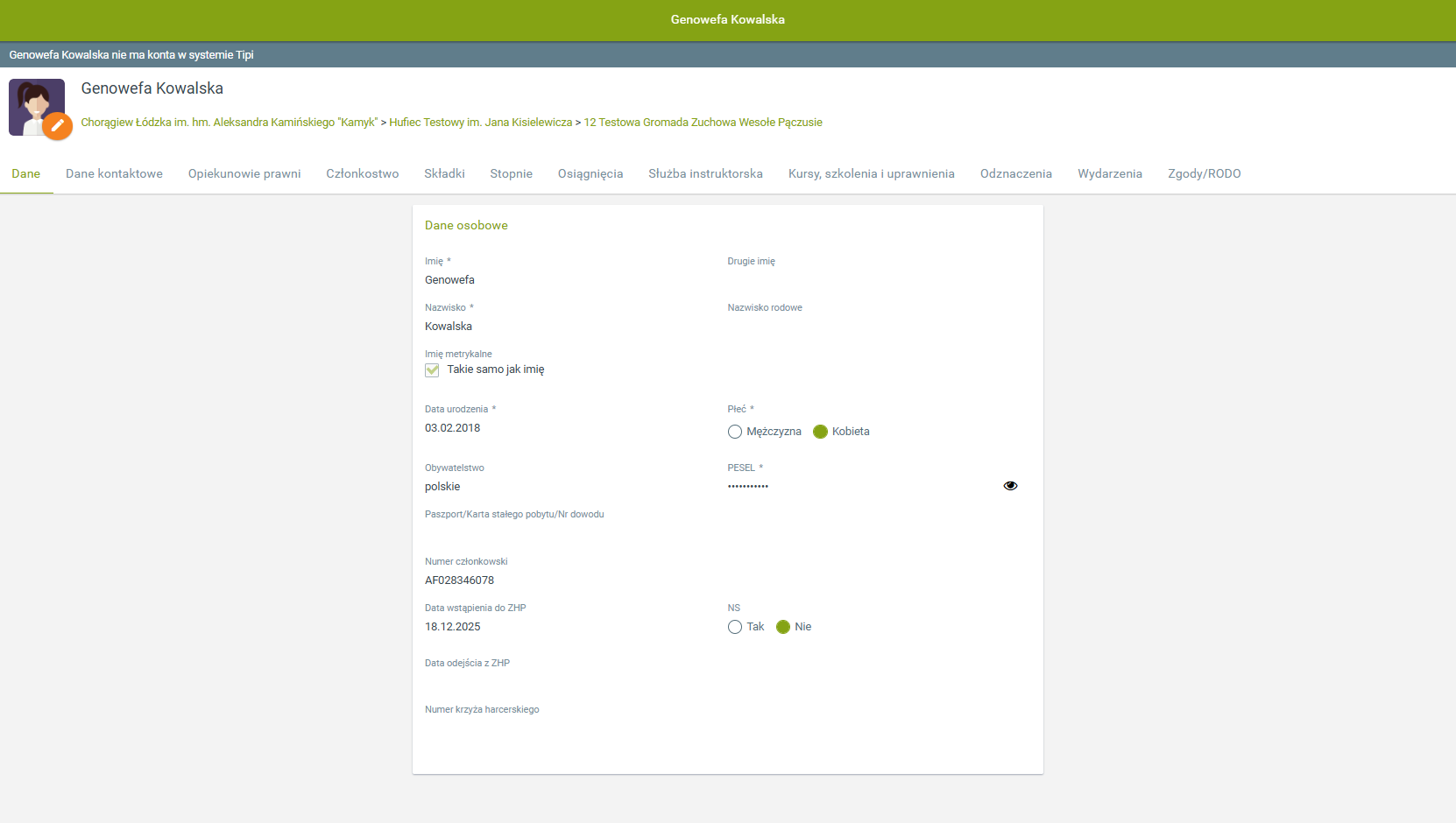1456x823 pixels.
Task: Open the 12 Testowa Gromada Zuchowa link
Action: [x=703, y=123]
